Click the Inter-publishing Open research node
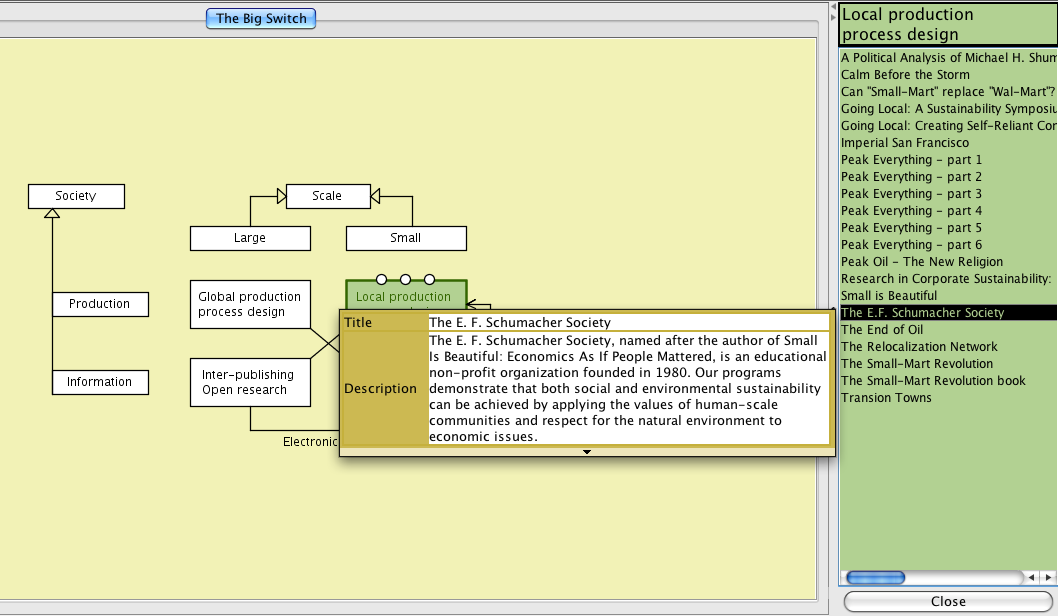 250,382
